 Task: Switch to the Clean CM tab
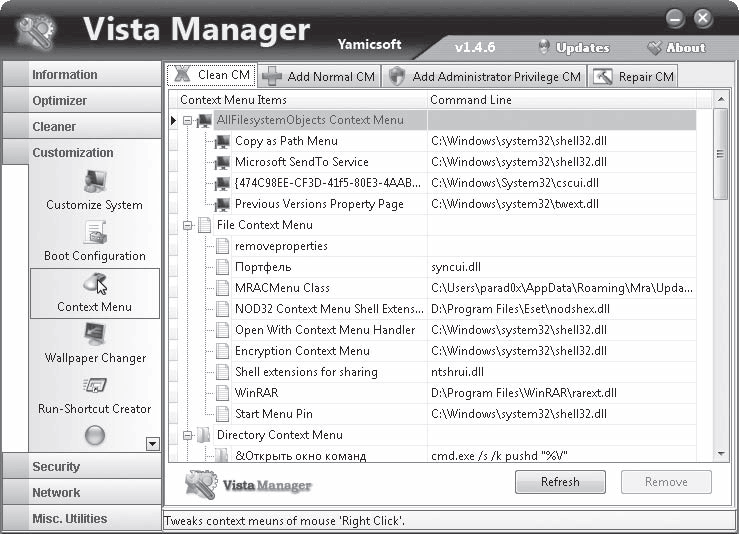(x=212, y=75)
